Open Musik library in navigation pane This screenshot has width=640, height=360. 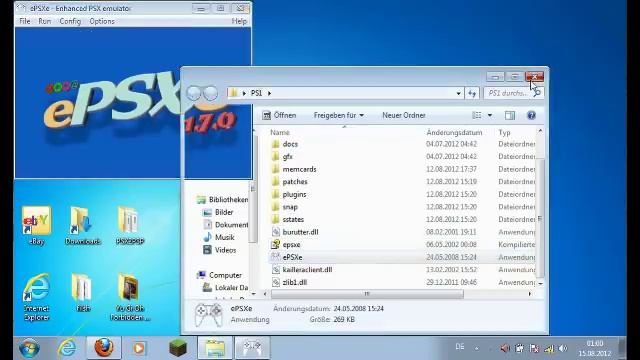pos(224,238)
